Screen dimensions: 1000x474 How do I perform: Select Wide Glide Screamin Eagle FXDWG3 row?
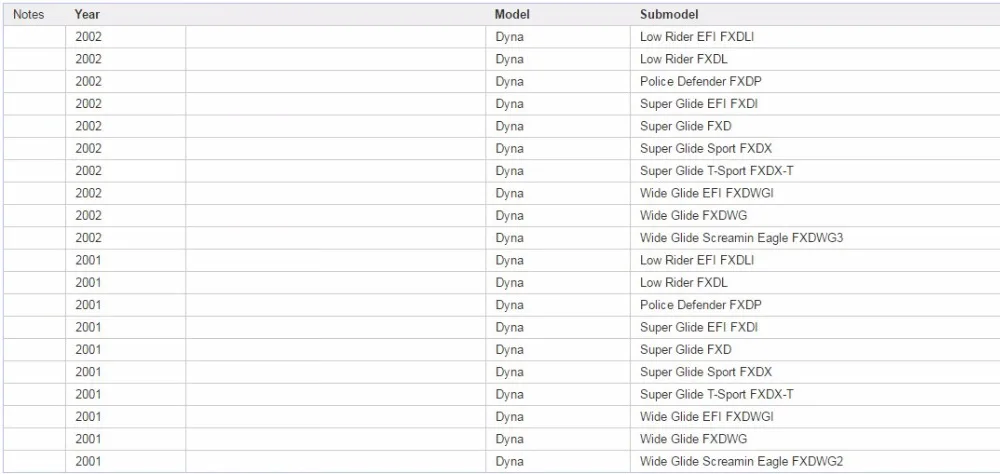500,238
